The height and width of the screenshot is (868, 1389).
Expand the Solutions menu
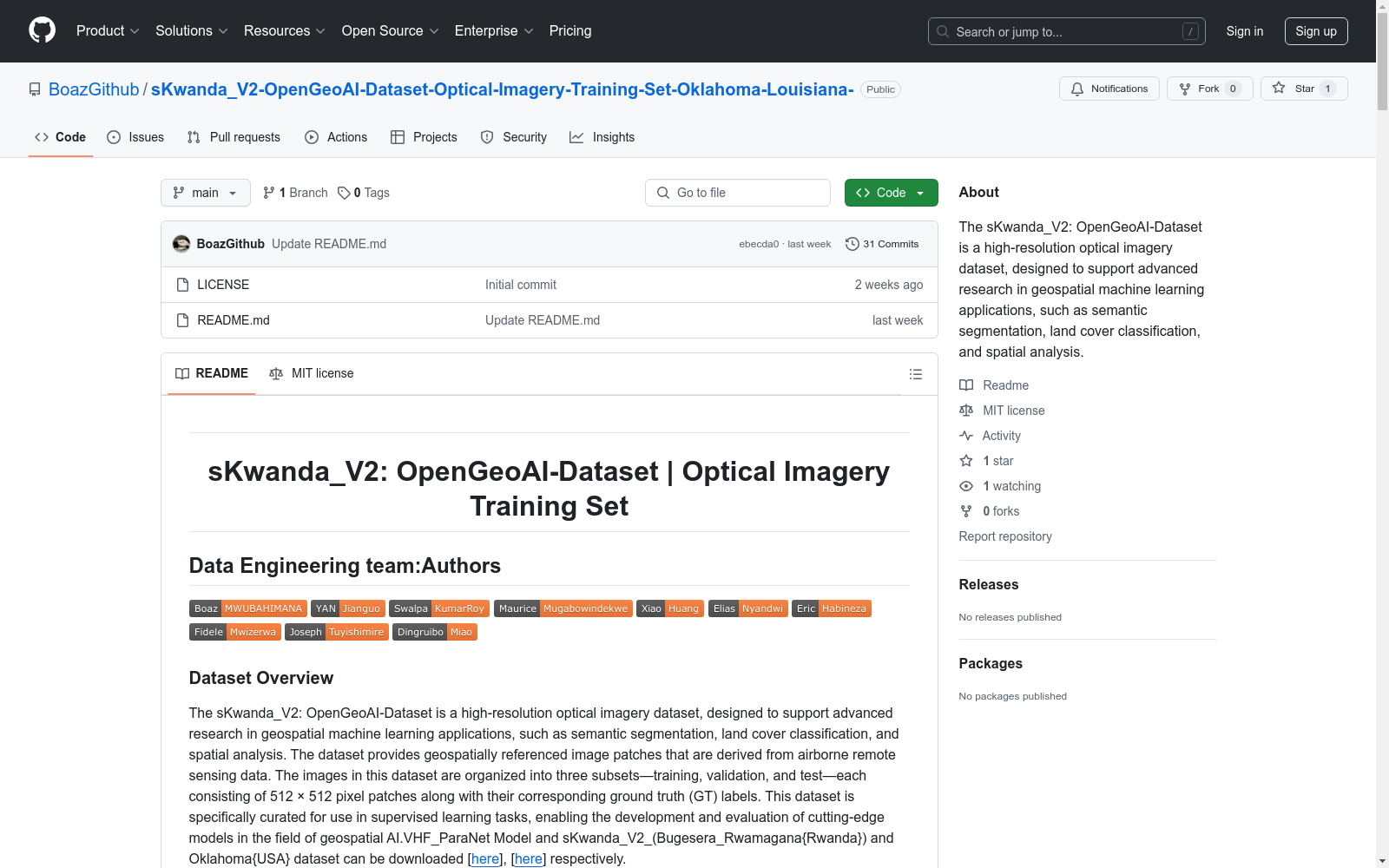[x=192, y=30]
